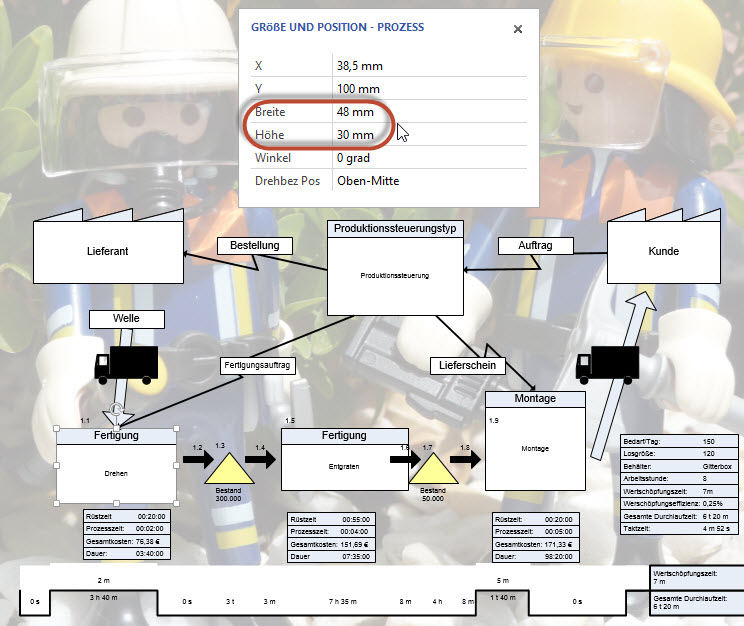This screenshot has height=626, width=744.
Task: Edit the Y value 100 mm
Action: click(429, 89)
